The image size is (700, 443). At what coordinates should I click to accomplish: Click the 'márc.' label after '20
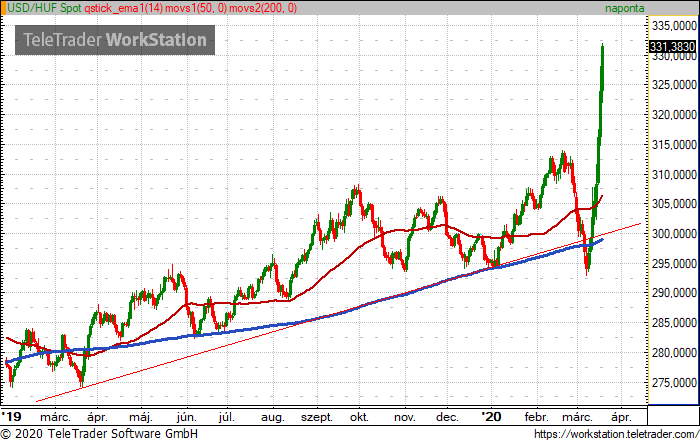coord(577,418)
